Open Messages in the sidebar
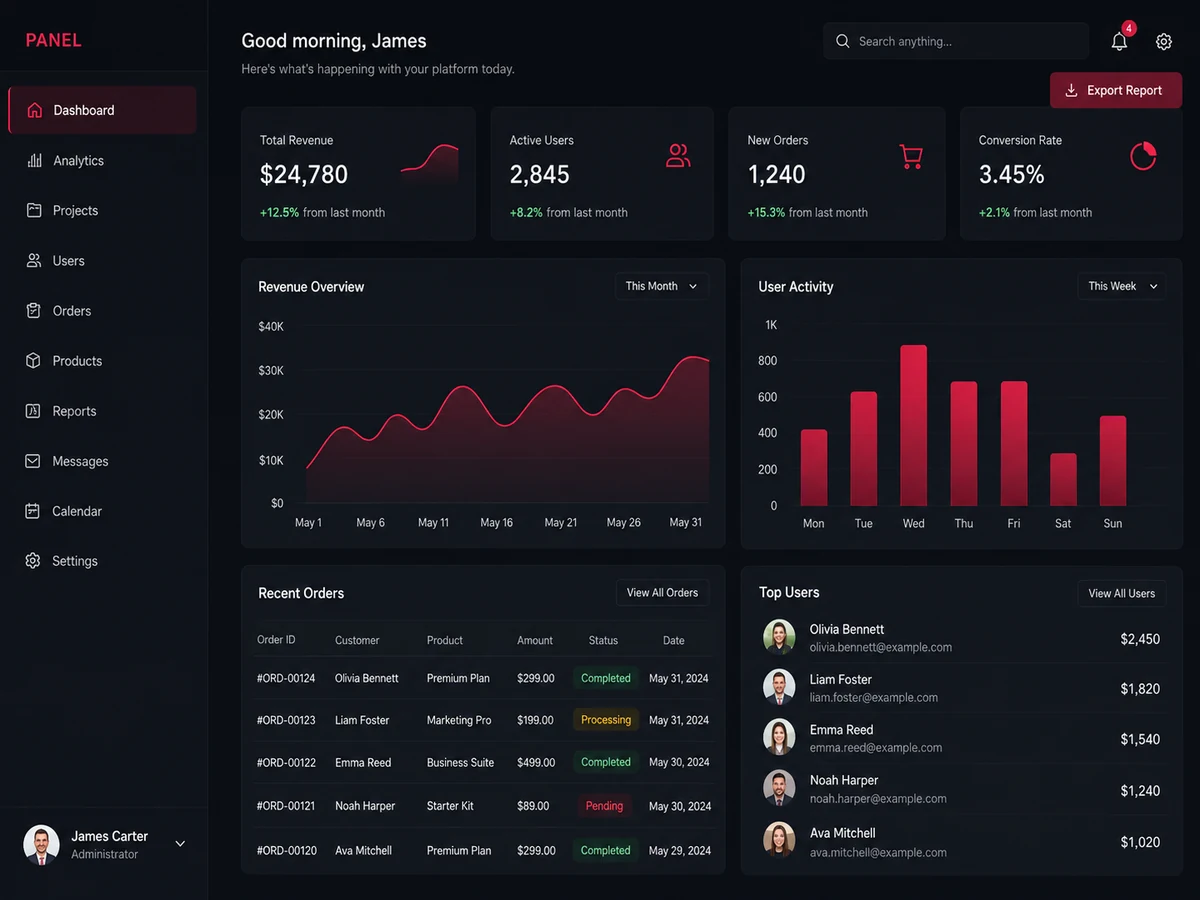This screenshot has height=900, width=1200. click(x=102, y=461)
